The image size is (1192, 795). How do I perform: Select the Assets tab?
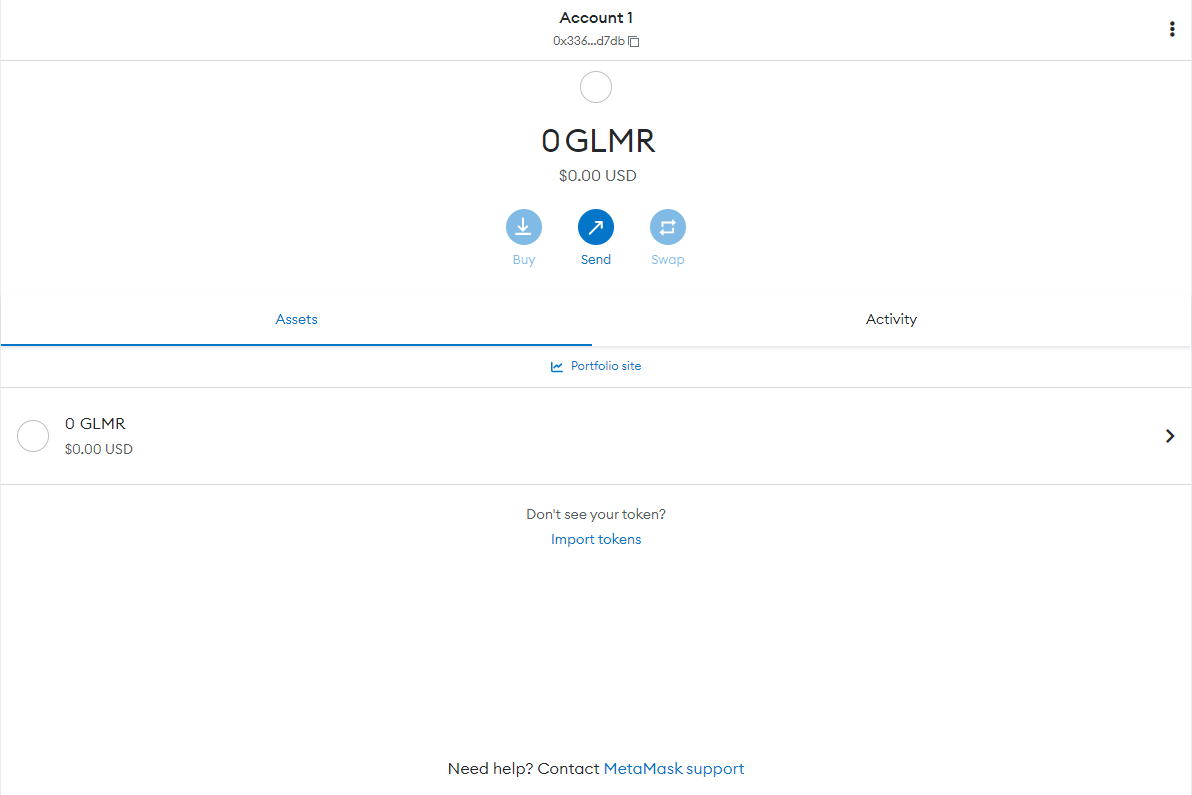(296, 319)
